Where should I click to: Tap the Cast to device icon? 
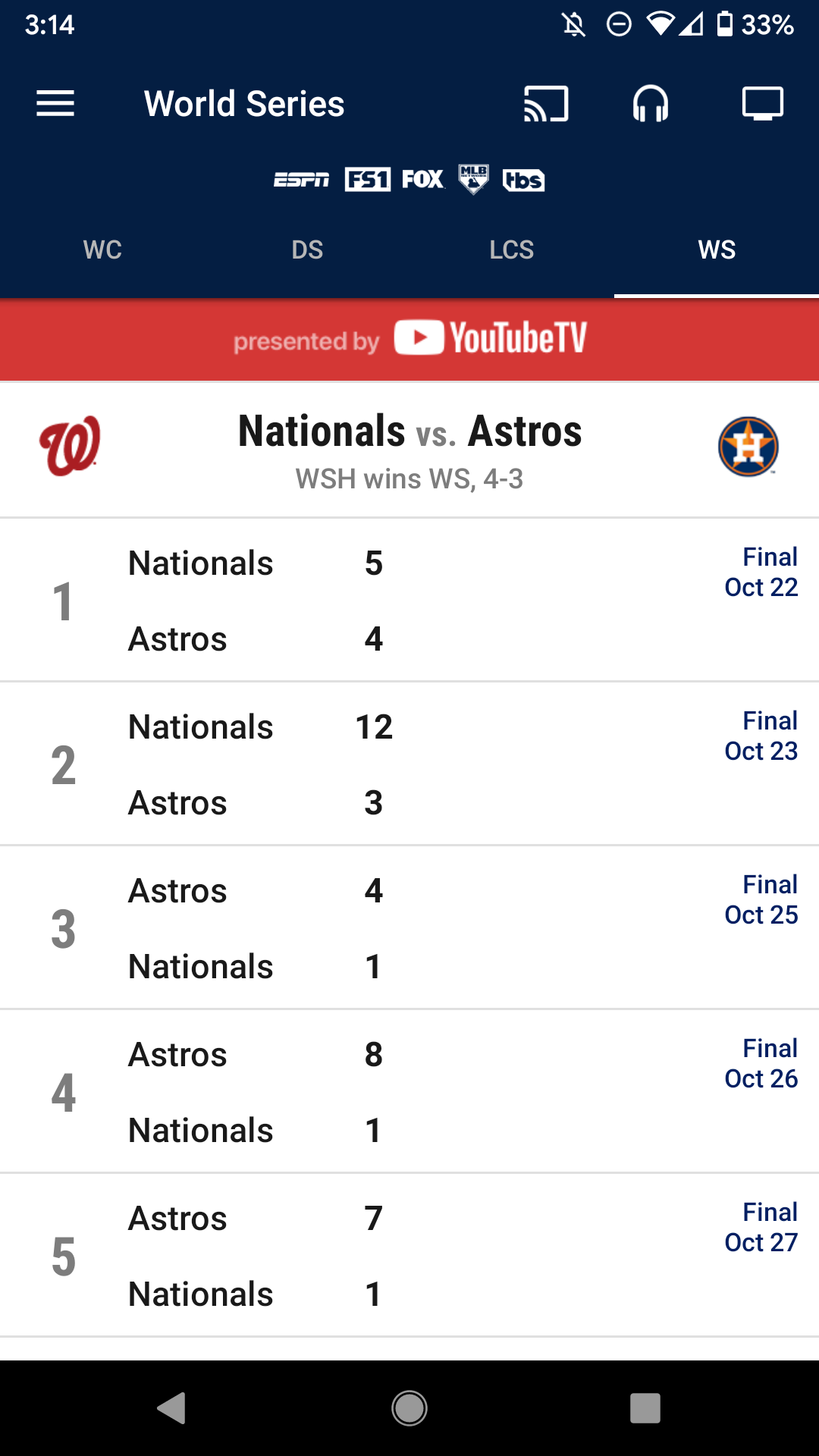click(546, 104)
